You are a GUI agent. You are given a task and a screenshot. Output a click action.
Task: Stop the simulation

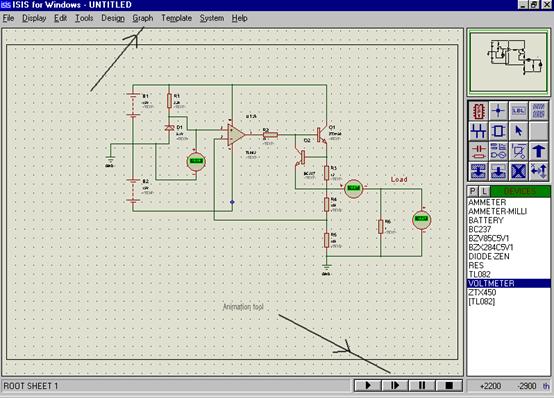coord(449,385)
